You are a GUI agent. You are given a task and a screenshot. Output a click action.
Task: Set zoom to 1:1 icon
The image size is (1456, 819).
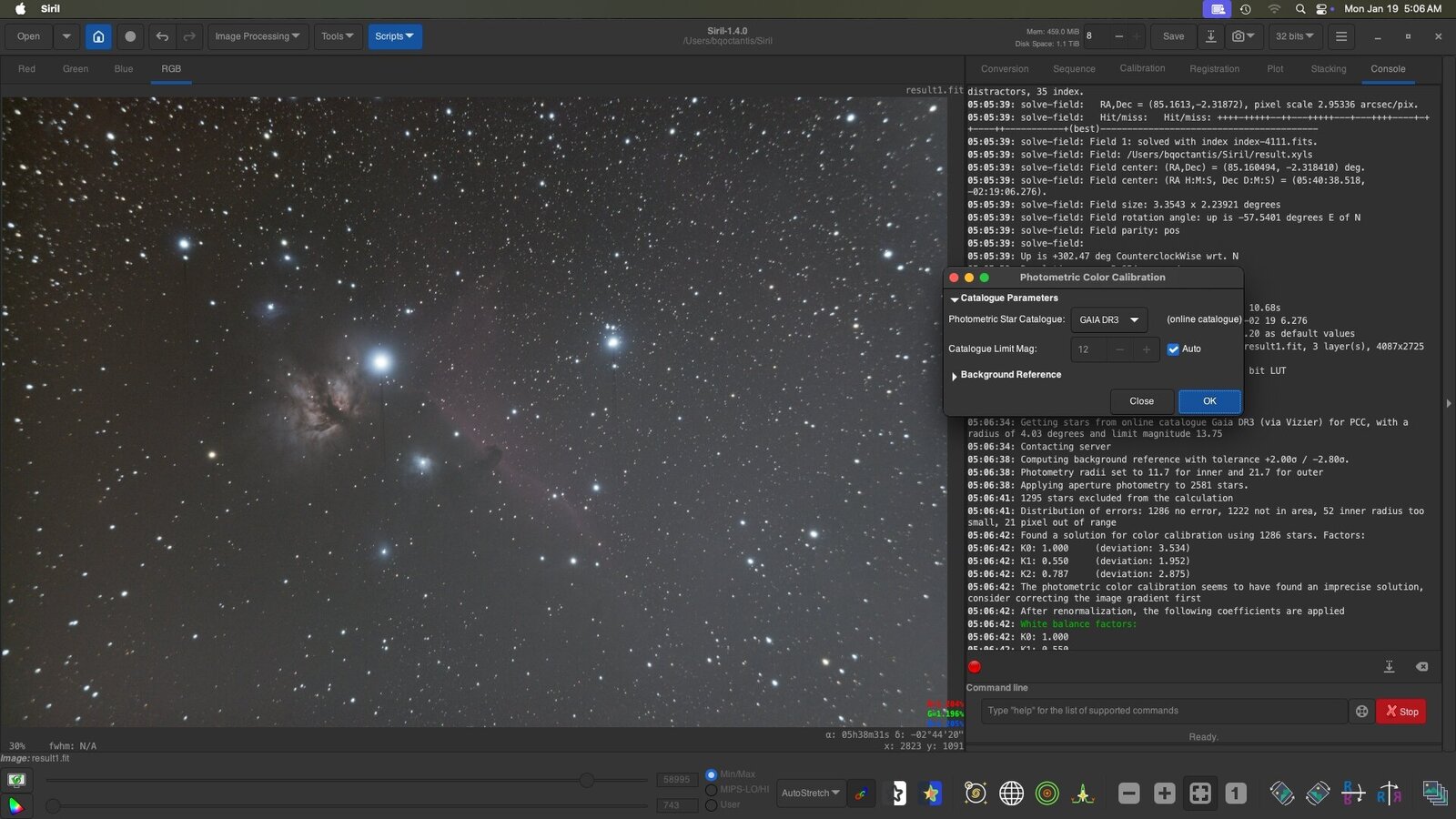(x=1236, y=794)
